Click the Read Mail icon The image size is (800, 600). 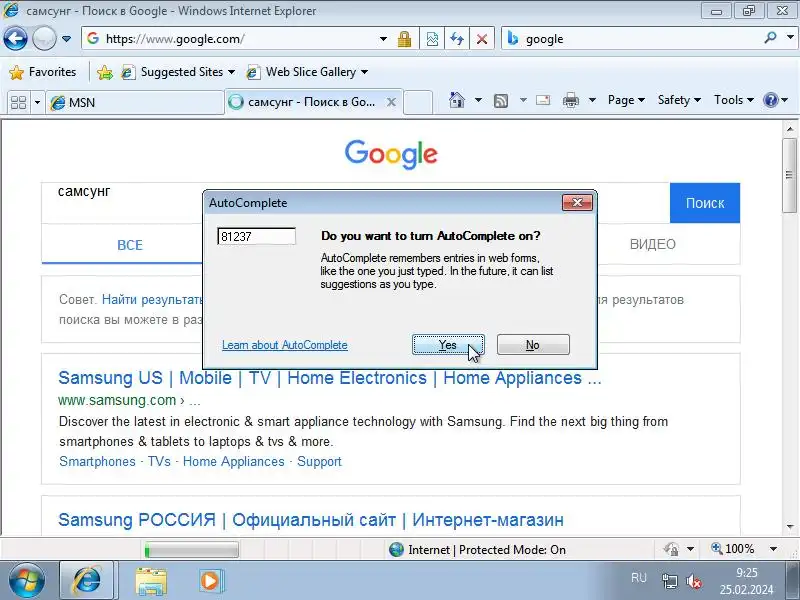point(543,100)
